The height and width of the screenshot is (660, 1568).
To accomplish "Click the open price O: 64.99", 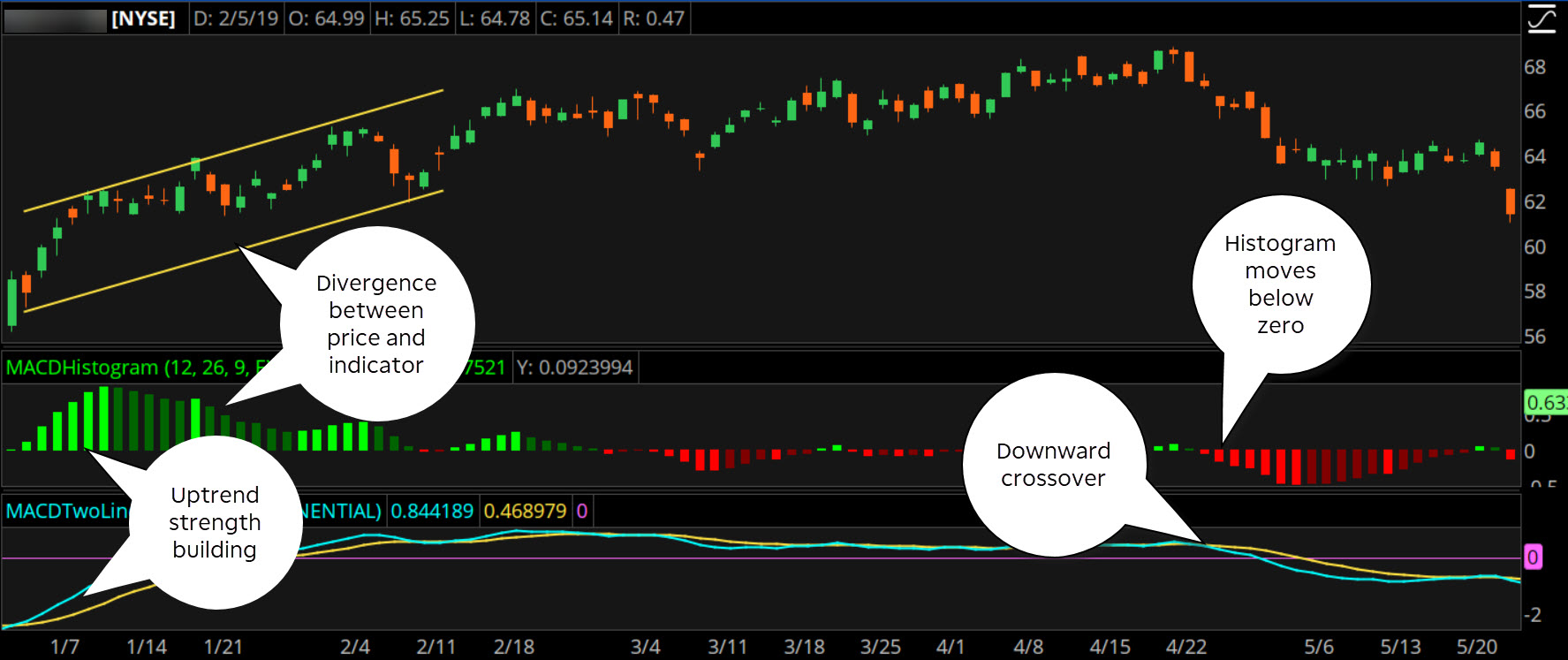I will pos(327,19).
